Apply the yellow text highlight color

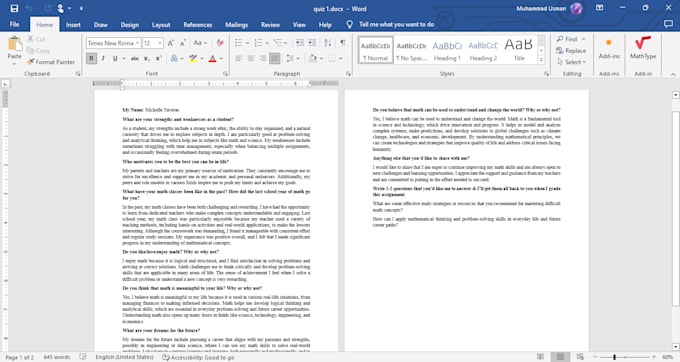(193, 58)
